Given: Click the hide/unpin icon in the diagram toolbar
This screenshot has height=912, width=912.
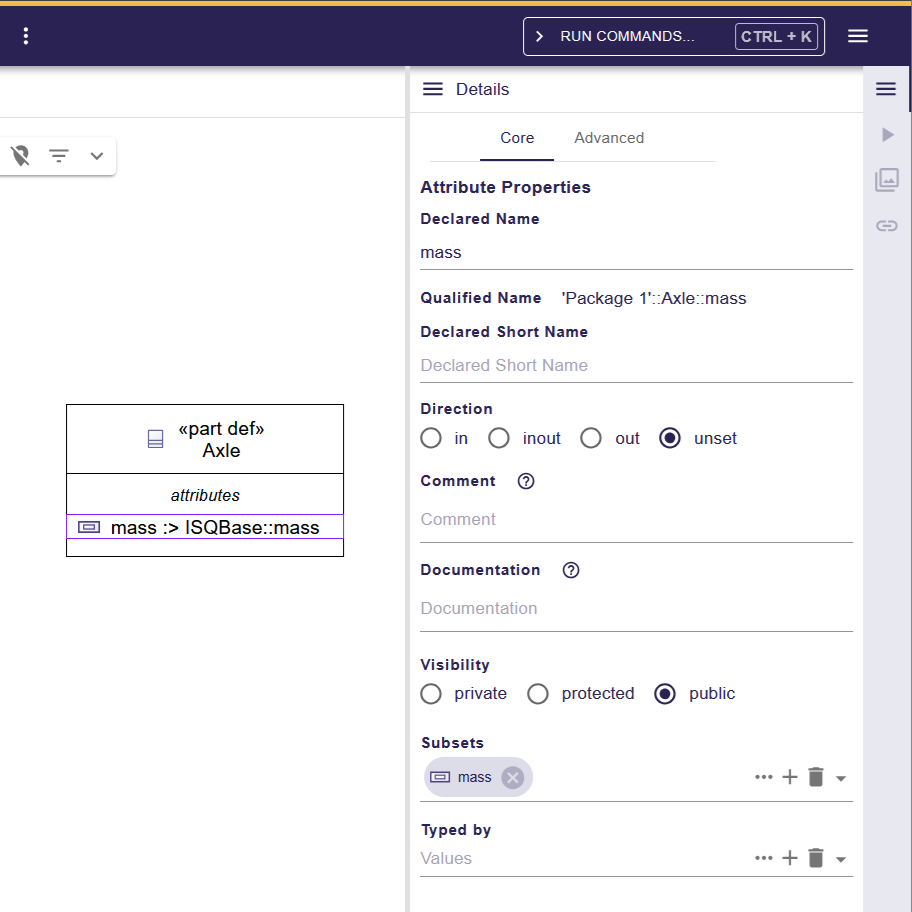Looking at the screenshot, I should coord(20,156).
